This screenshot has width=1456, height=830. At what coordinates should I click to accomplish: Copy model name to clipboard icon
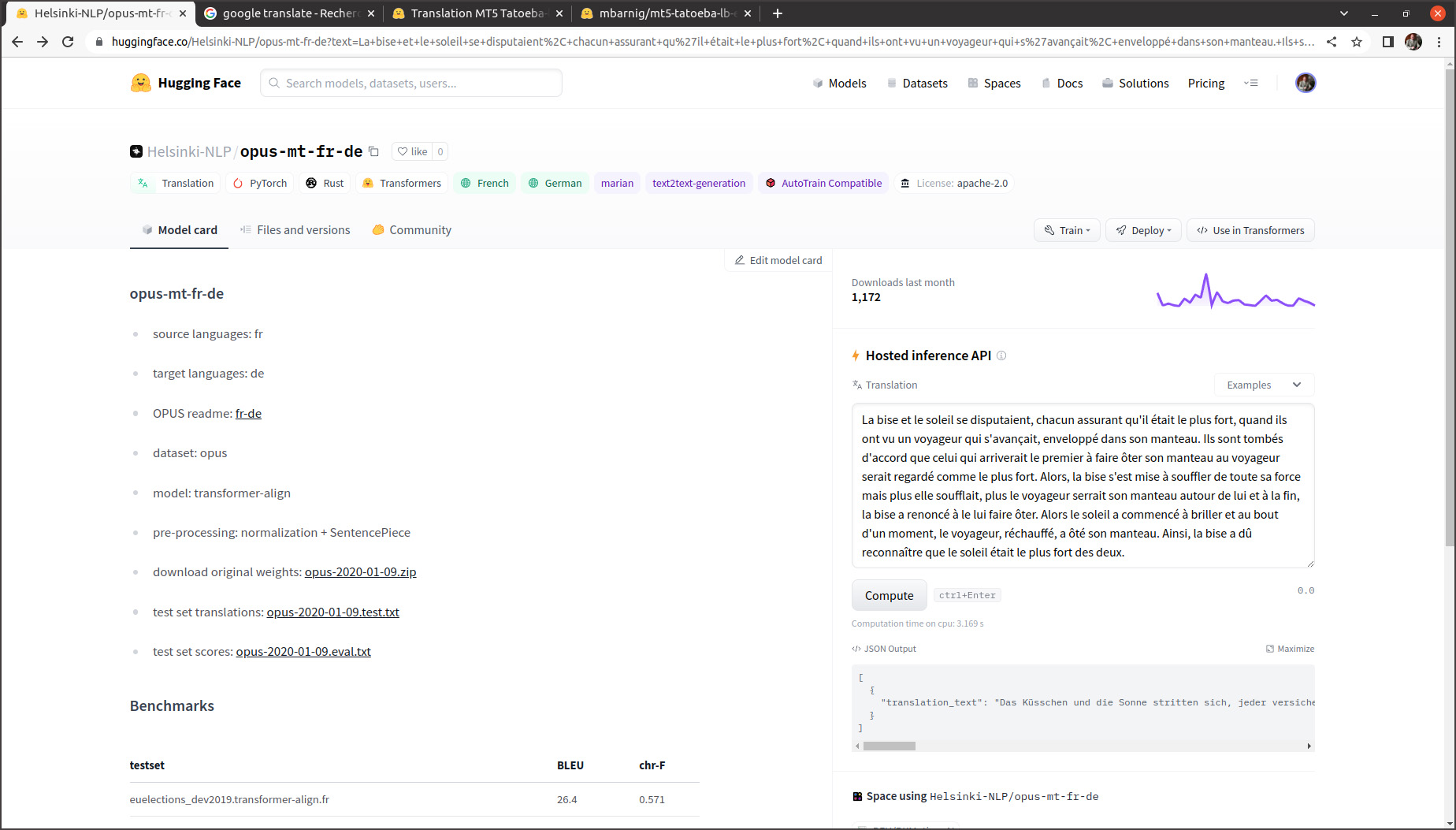coord(374,151)
